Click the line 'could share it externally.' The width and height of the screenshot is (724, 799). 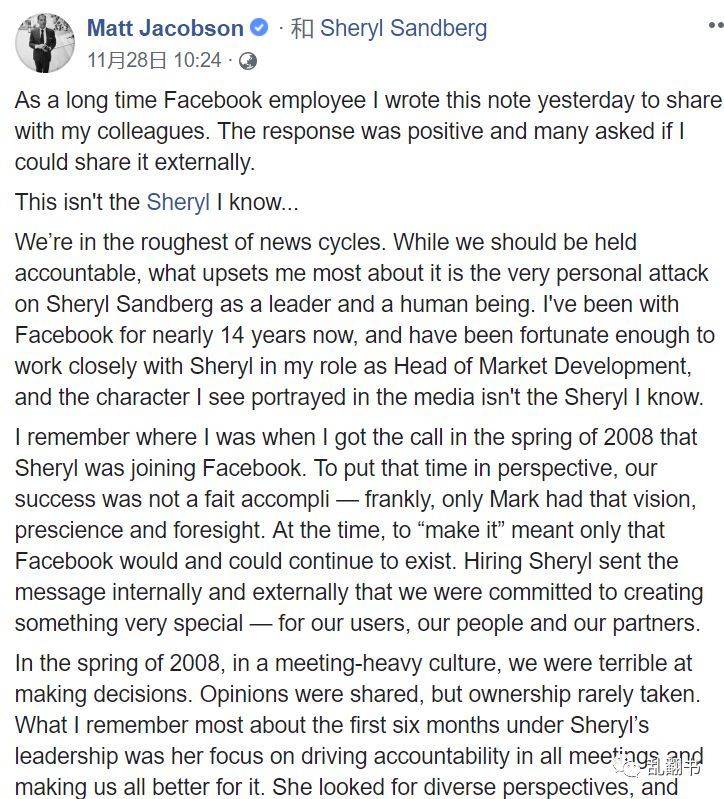tap(135, 163)
